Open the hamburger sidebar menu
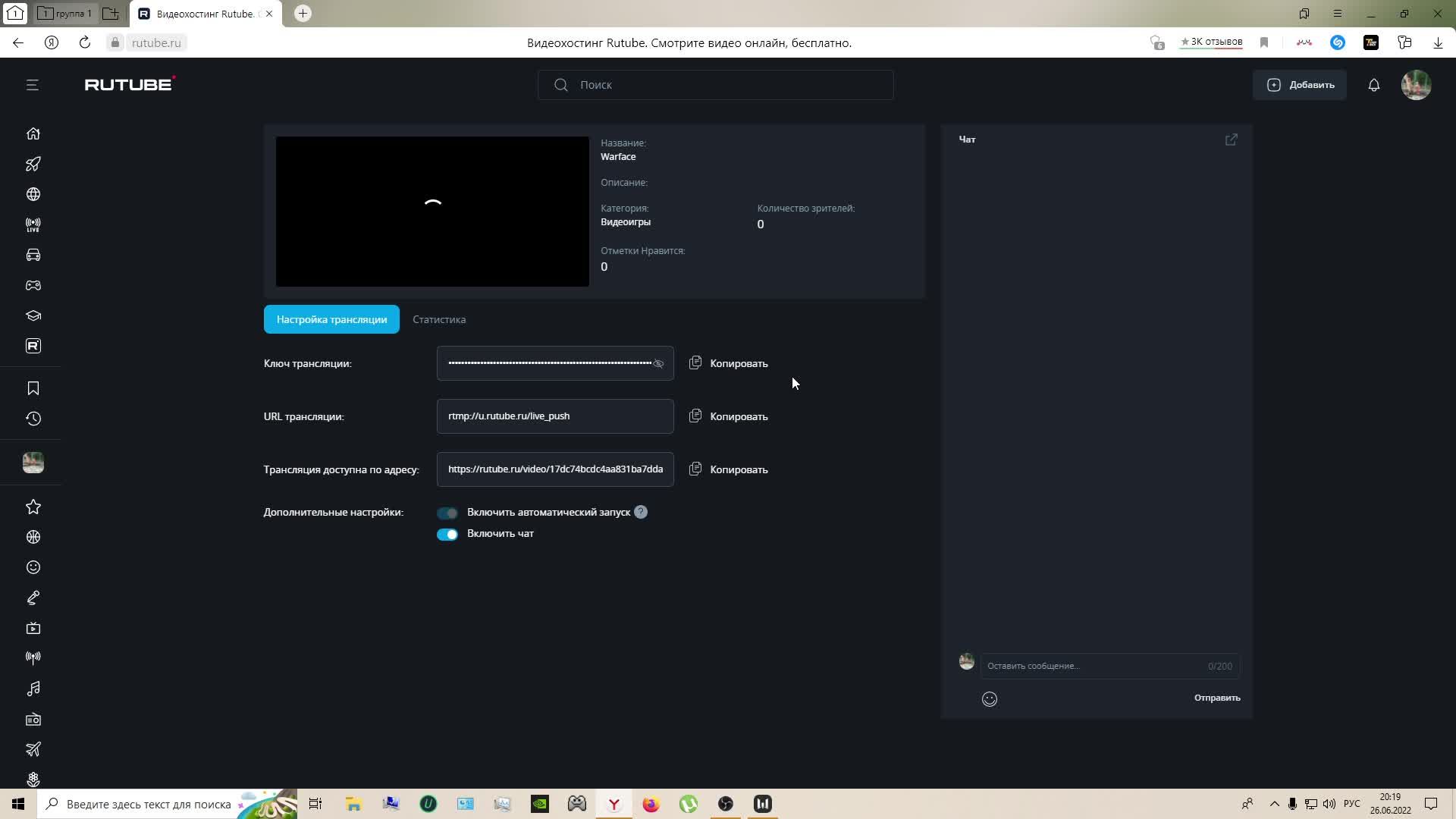This screenshot has height=819, width=1456. point(32,85)
